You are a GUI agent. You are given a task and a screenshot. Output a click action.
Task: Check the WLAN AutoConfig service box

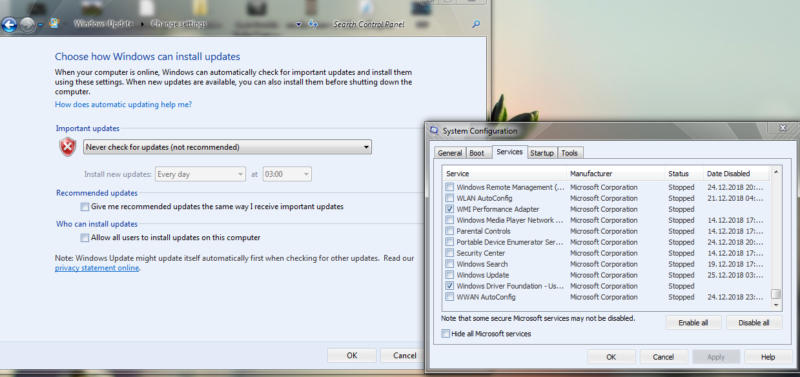449,198
